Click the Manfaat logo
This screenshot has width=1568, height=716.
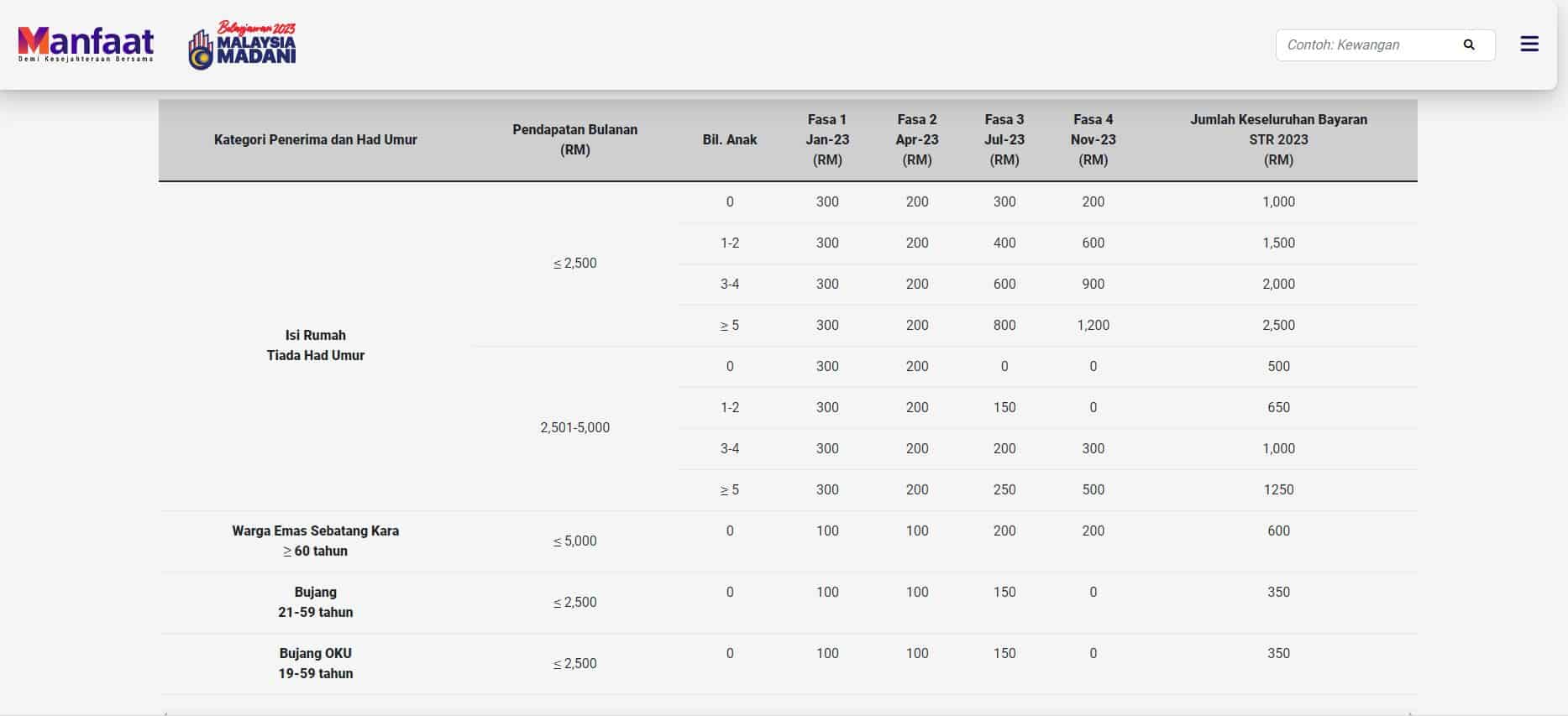86,44
